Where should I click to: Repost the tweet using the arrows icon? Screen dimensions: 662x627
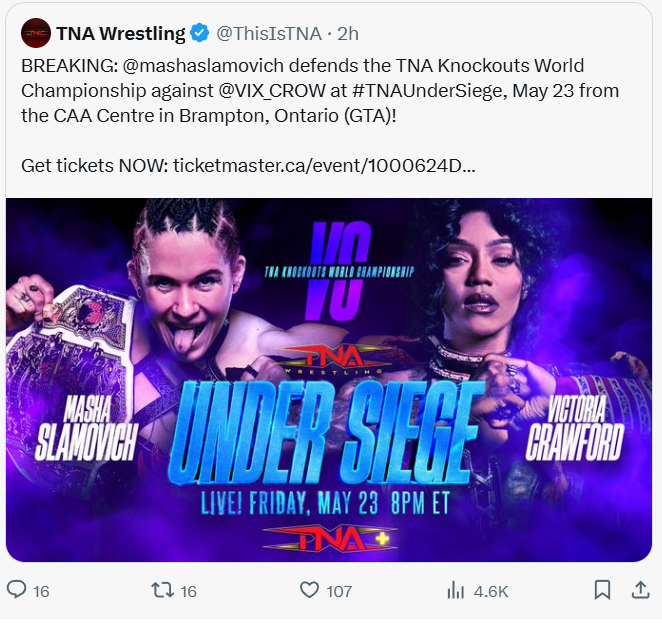pos(162,590)
